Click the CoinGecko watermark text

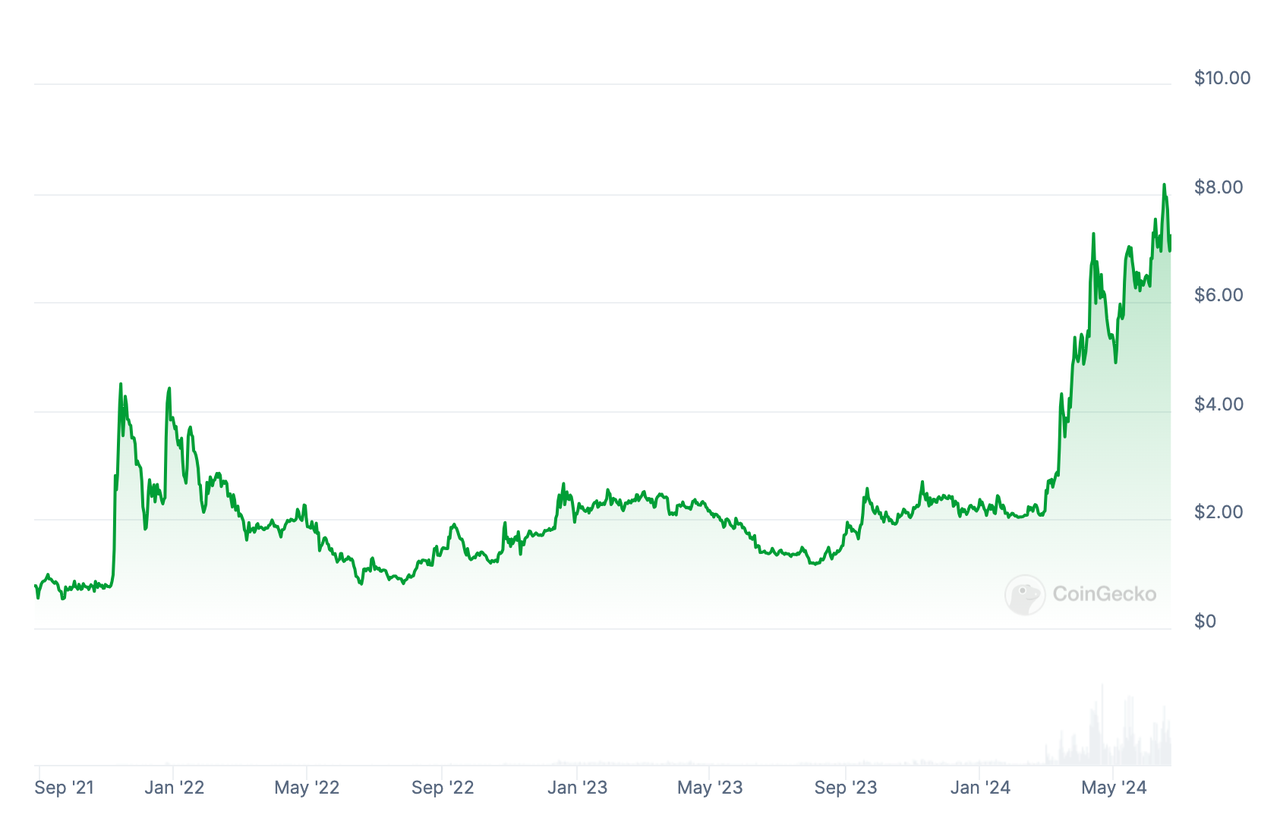(x=1104, y=594)
